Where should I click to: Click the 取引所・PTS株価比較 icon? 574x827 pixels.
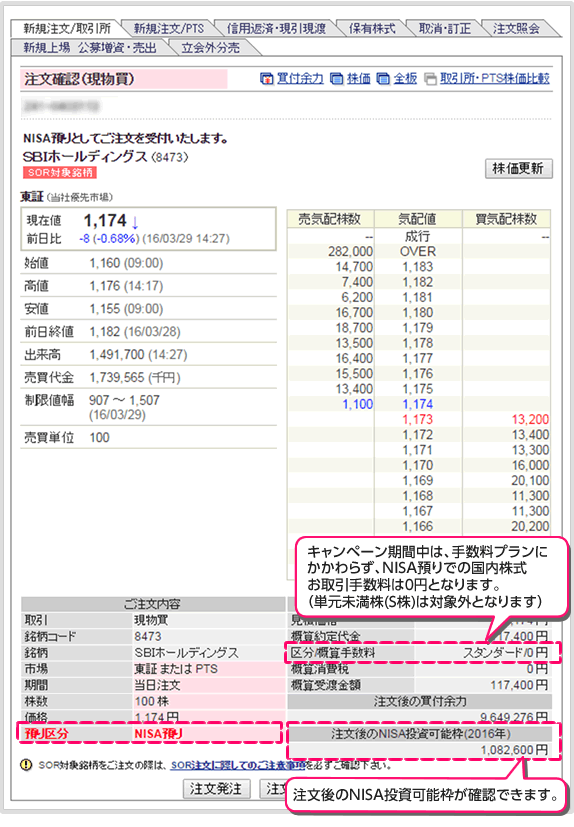(431, 79)
